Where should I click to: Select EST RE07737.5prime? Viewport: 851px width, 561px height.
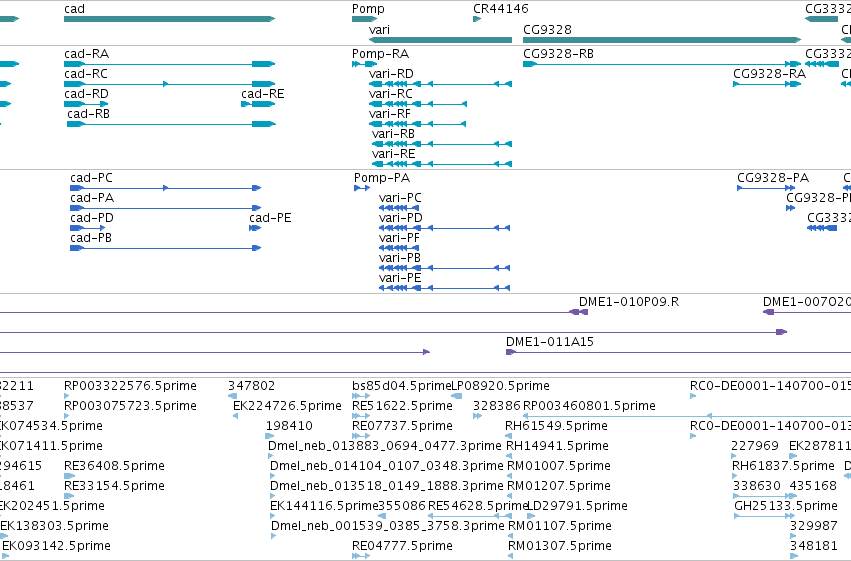[x=360, y=436]
